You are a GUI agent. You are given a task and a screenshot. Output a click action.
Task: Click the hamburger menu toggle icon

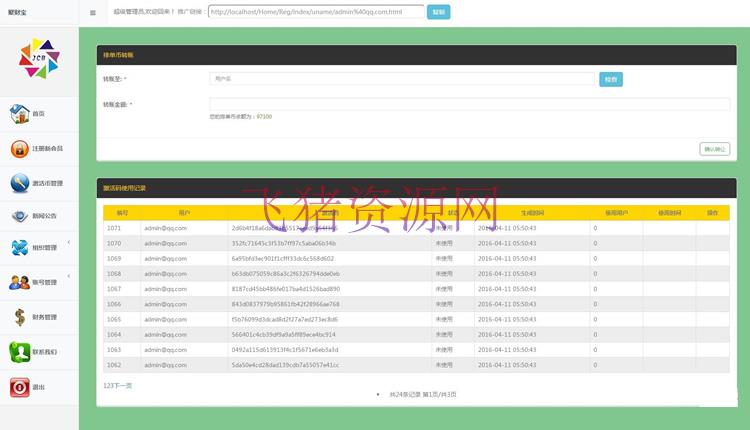(93, 13)
